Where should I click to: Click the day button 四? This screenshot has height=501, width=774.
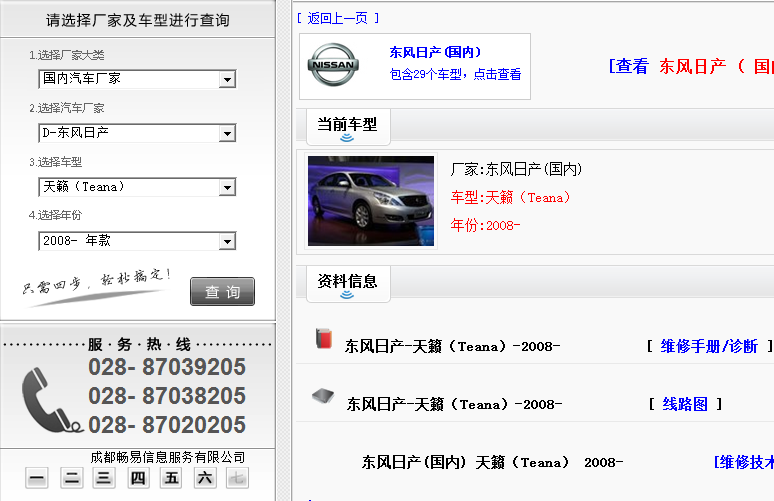[138, 478]
